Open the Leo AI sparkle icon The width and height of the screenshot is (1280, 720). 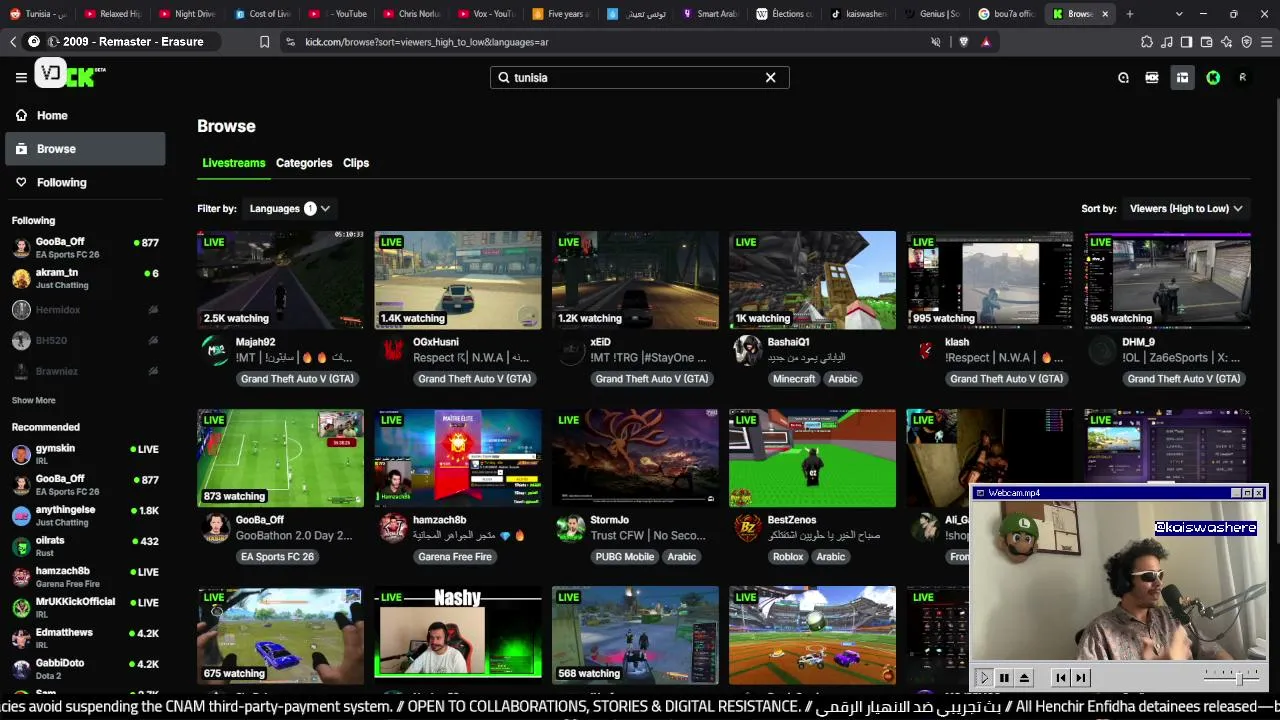[x=1227, y=42]
